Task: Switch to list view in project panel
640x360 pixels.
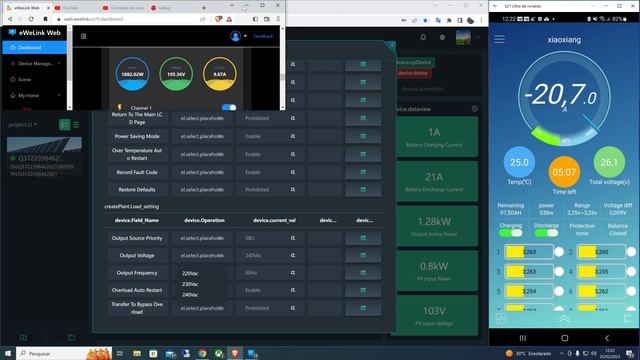Action: pyautogui.click(x=76, y=124)
